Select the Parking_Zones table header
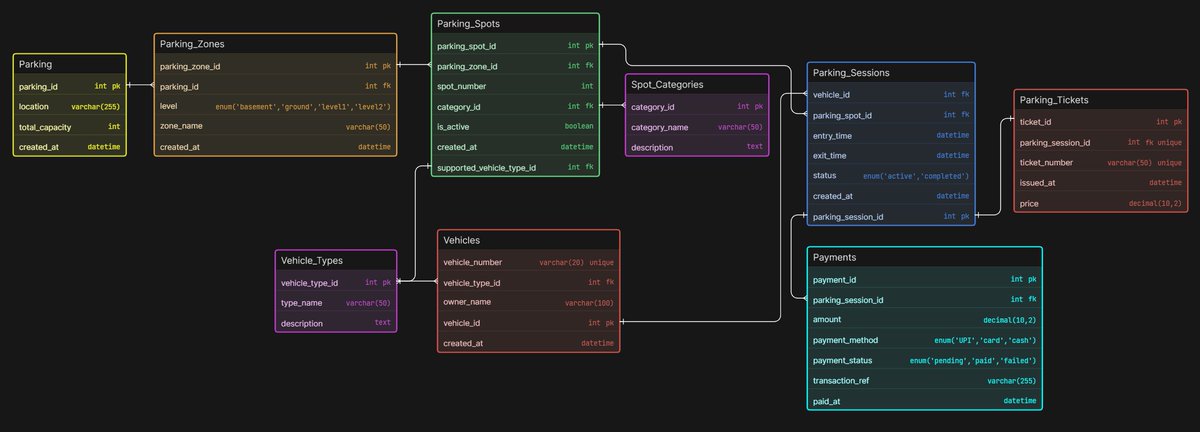 pos(276,44)
